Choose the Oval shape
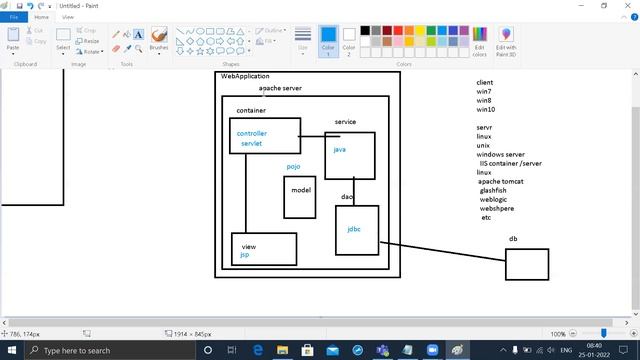640x360 pixels. pyautogui.click(x=200, y=31)
